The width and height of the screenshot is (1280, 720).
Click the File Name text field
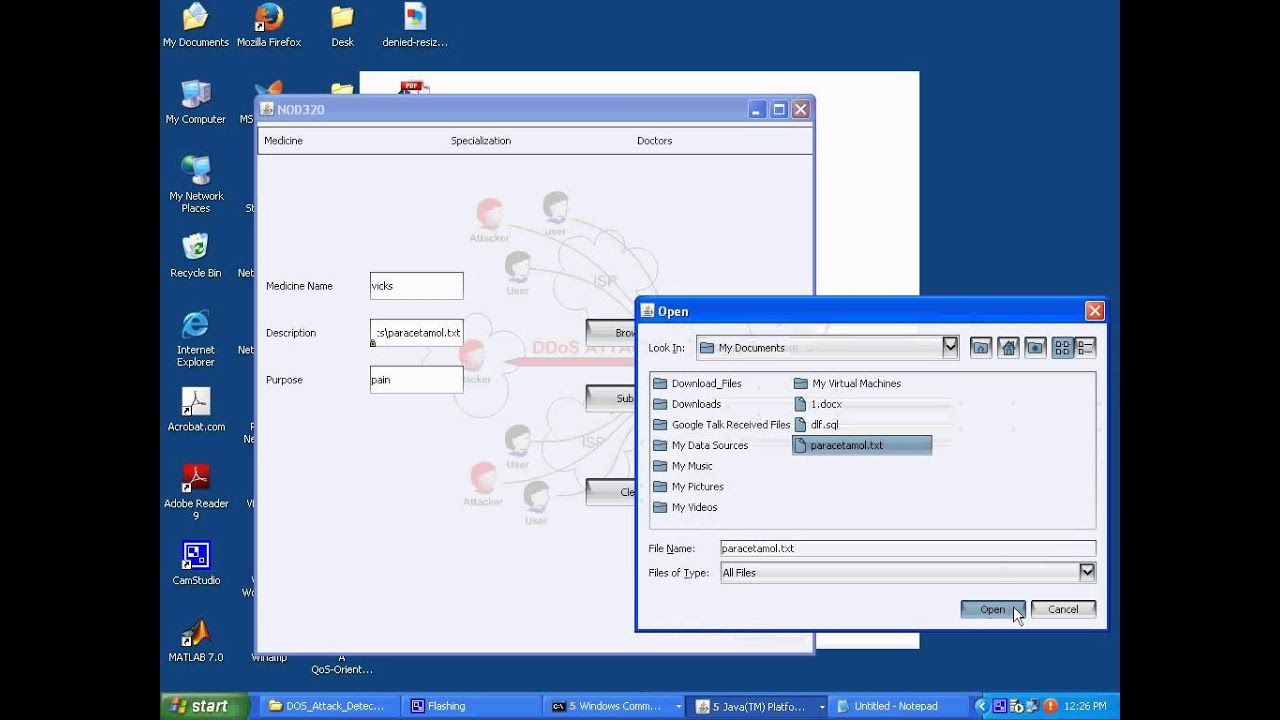point(908,548)
